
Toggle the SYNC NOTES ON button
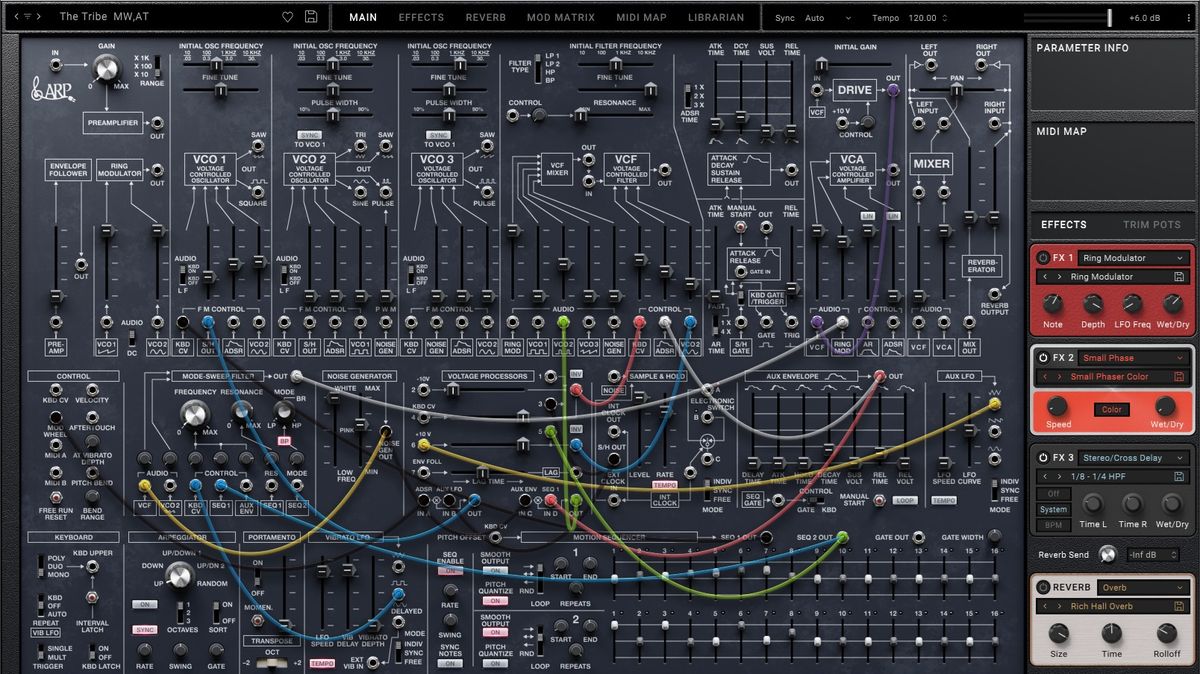coord(449,663)
